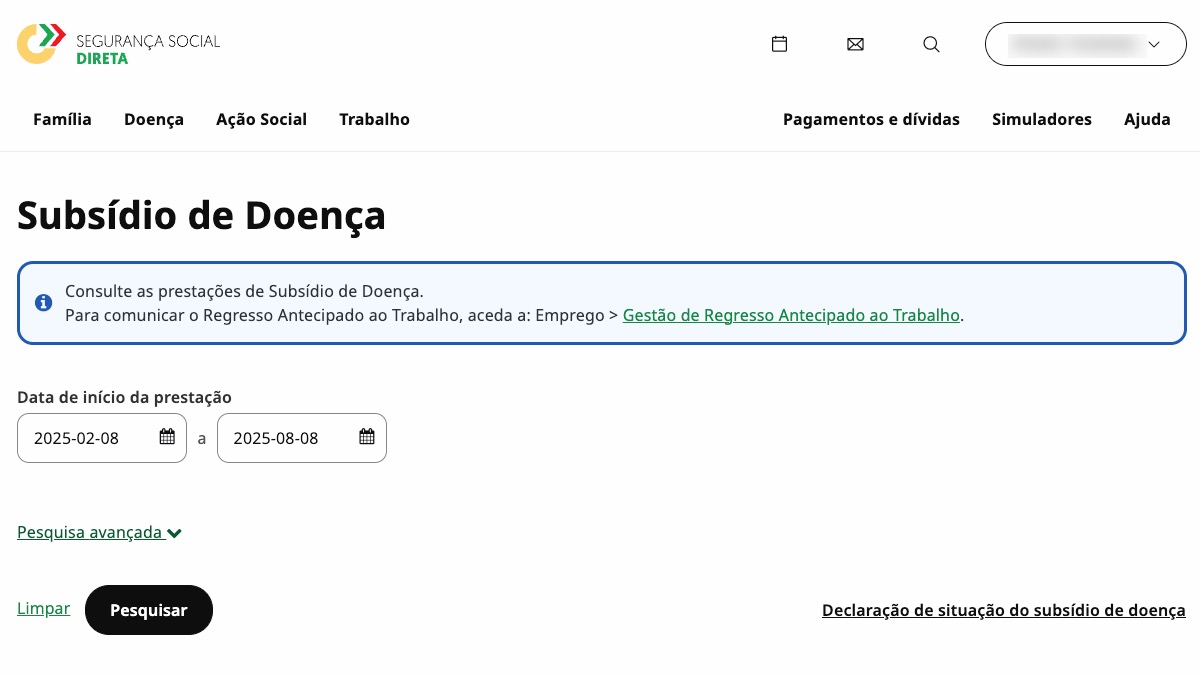This screenshot has height=675, width=1200.
Task: Click the Segurança Social Direta logo
Action: 118,44
